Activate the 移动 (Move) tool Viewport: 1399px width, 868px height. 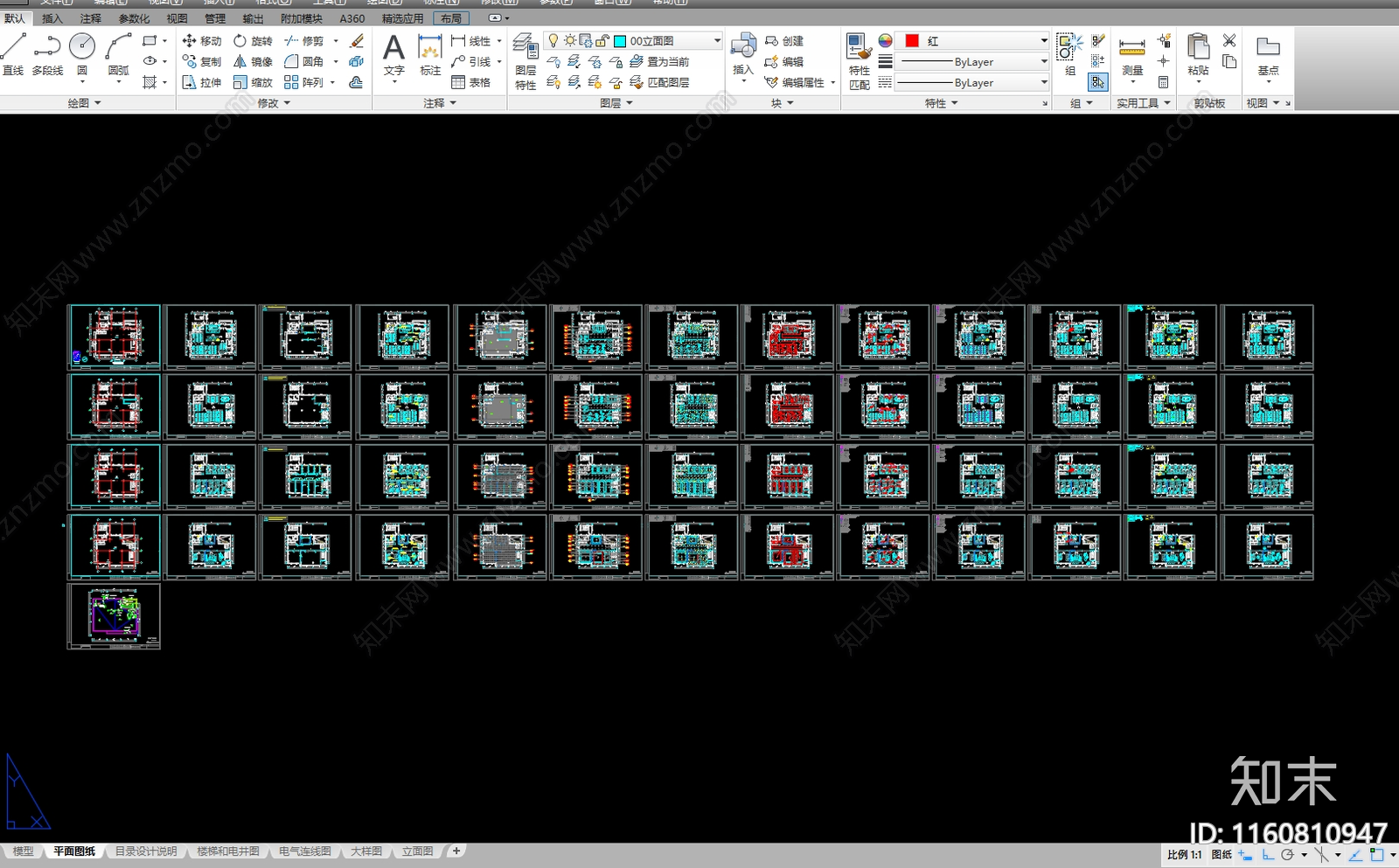click(x=202, y=41)
